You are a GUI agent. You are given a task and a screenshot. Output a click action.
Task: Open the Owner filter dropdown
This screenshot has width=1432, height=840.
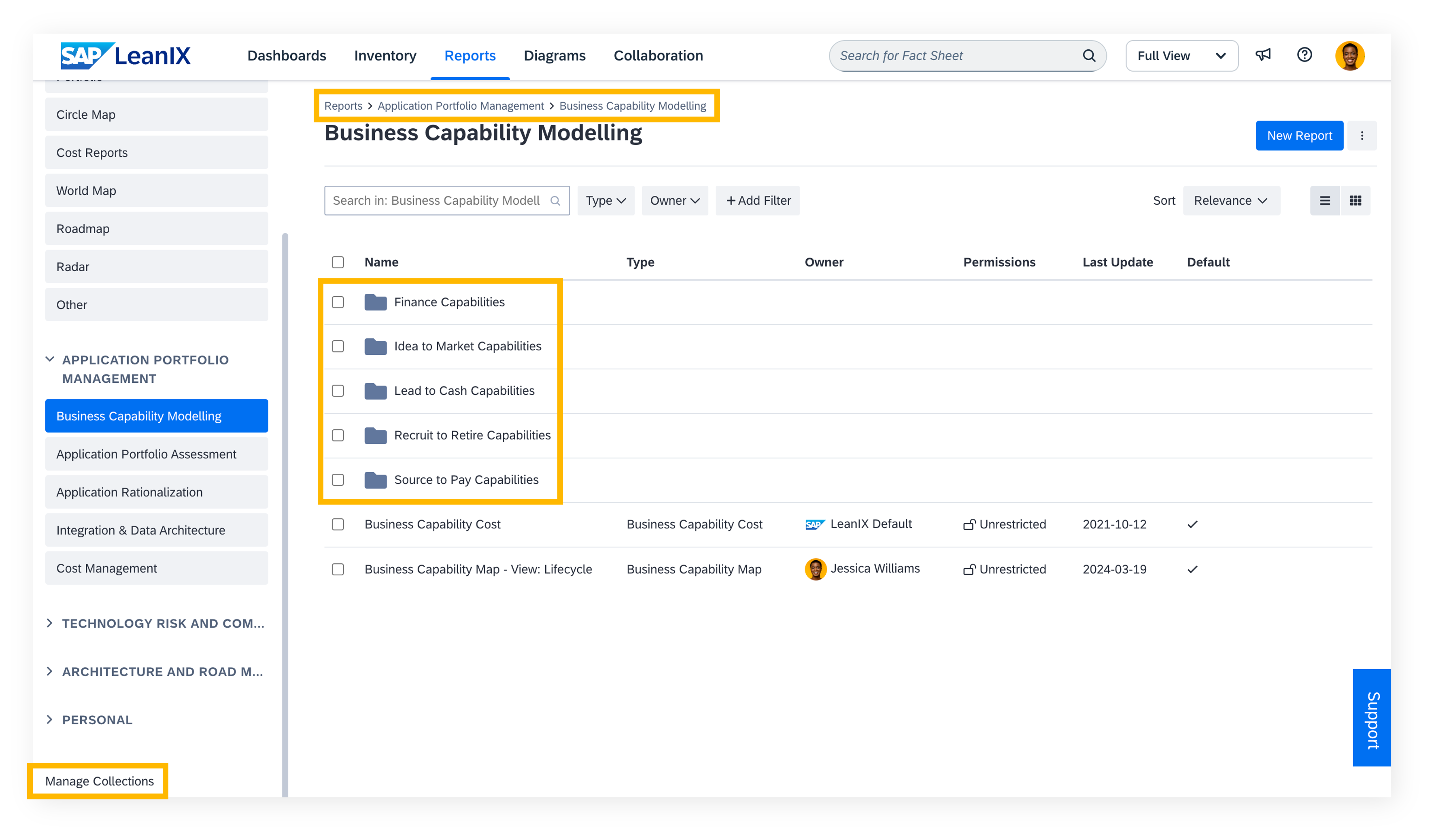click(675, 200)
